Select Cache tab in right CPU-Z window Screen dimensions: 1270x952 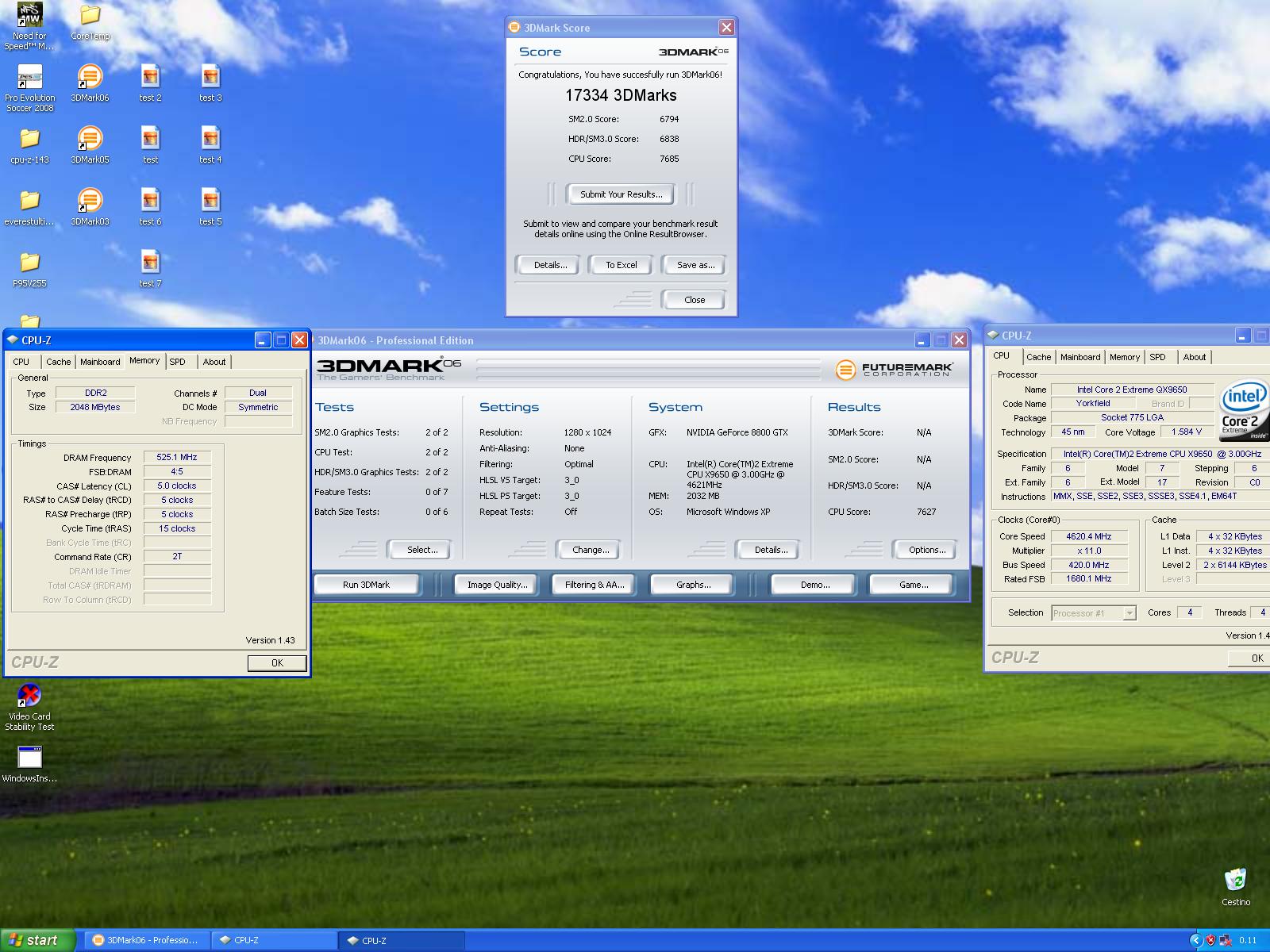click(1038, 357)
